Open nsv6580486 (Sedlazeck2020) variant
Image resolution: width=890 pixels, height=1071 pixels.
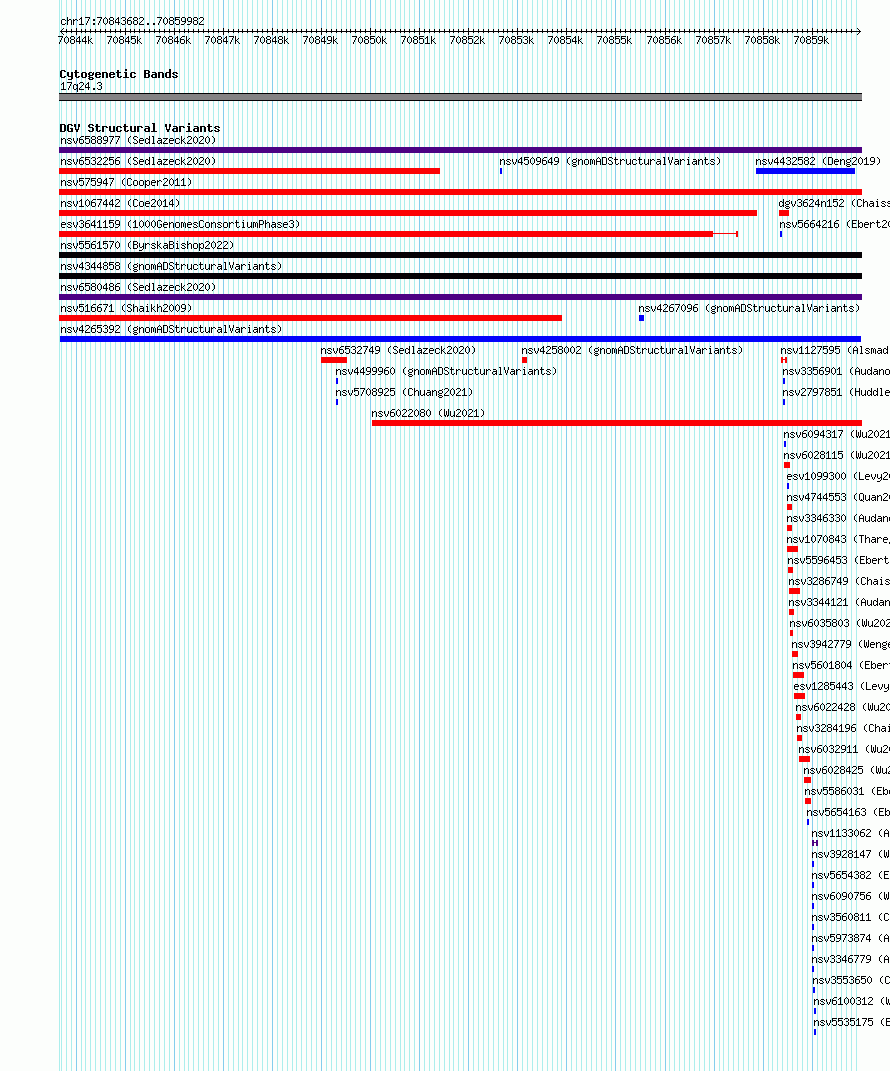[x=138, y=288]
